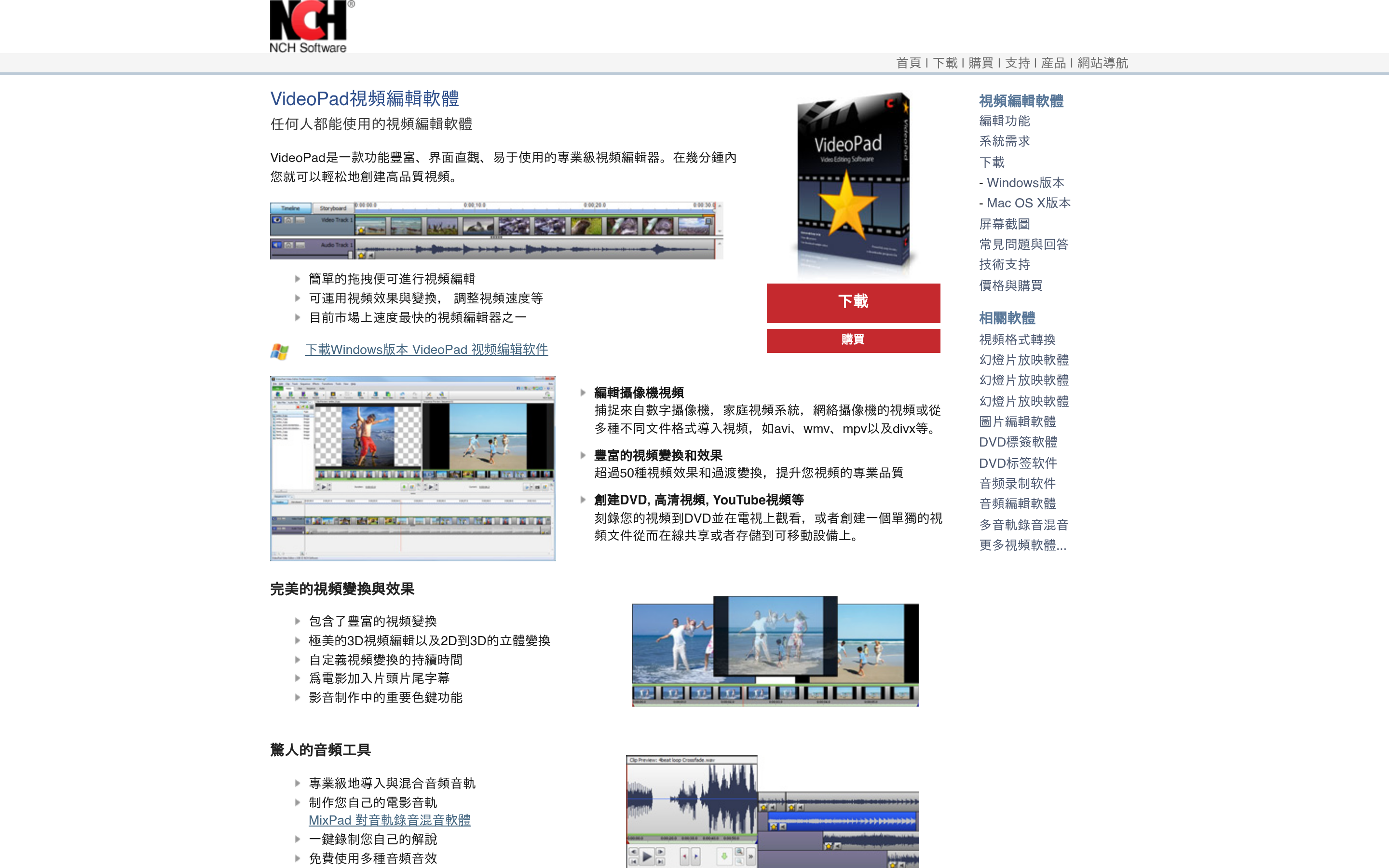1389x868 pixels.
Task: Open 更多視頻軟體... sidebar link
Action: [x=1023, y=545]
